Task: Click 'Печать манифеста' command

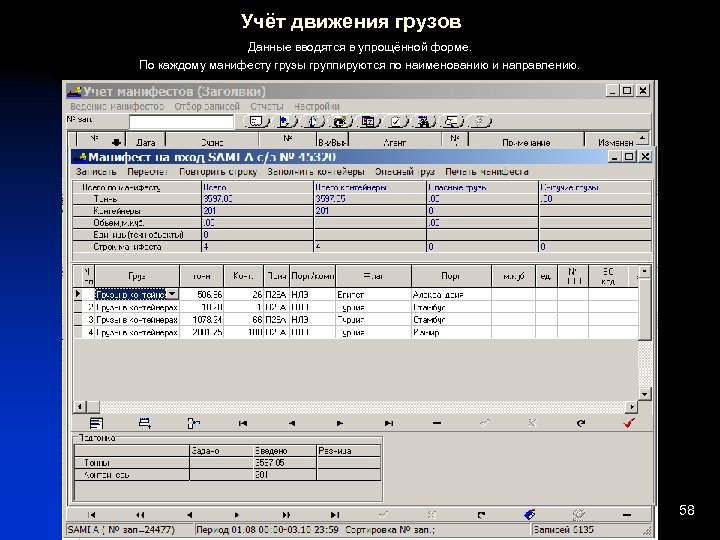Action: tap(487, 171)
